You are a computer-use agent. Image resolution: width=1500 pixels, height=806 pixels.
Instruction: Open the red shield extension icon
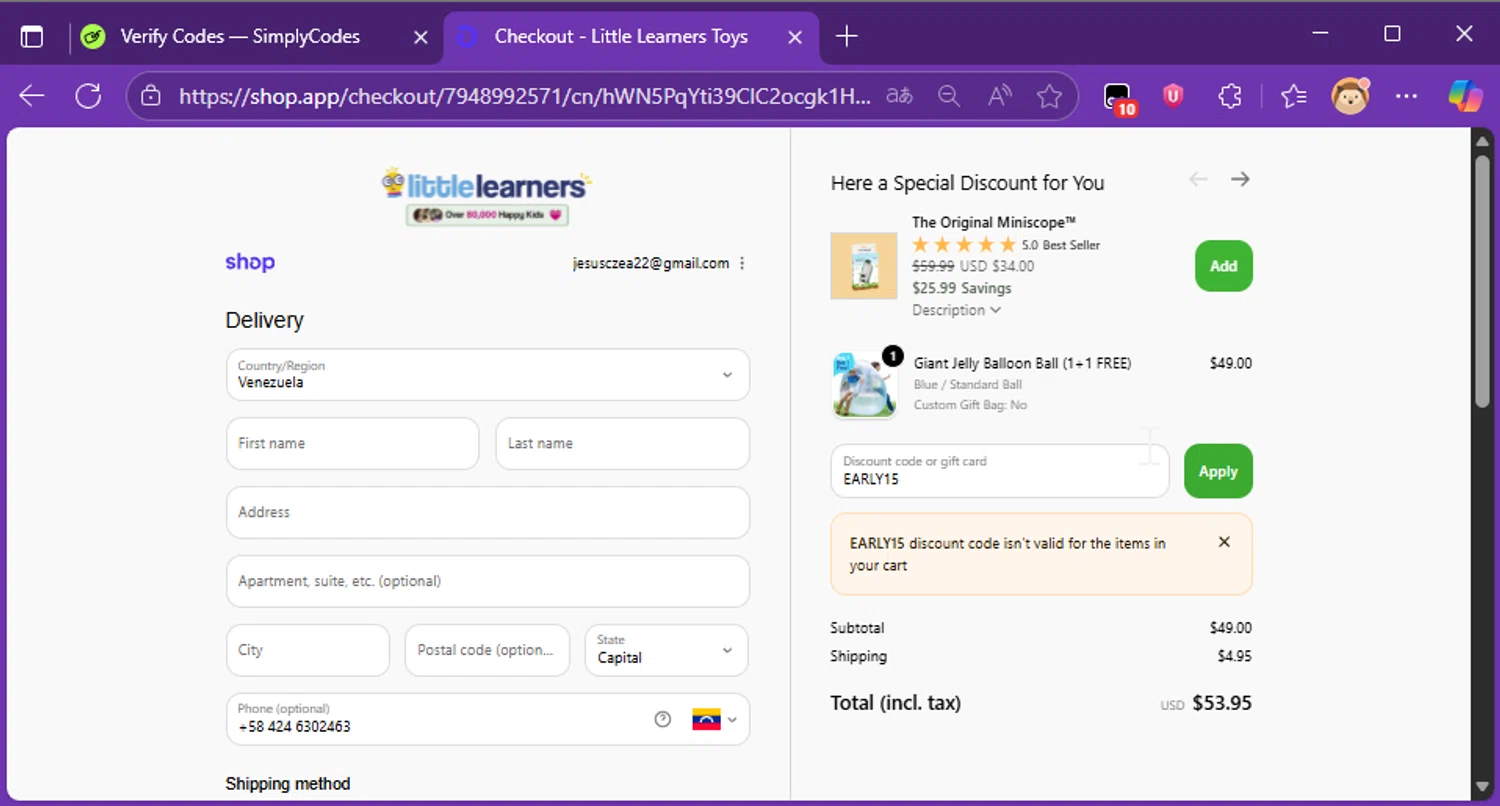tap(1173, 96)
